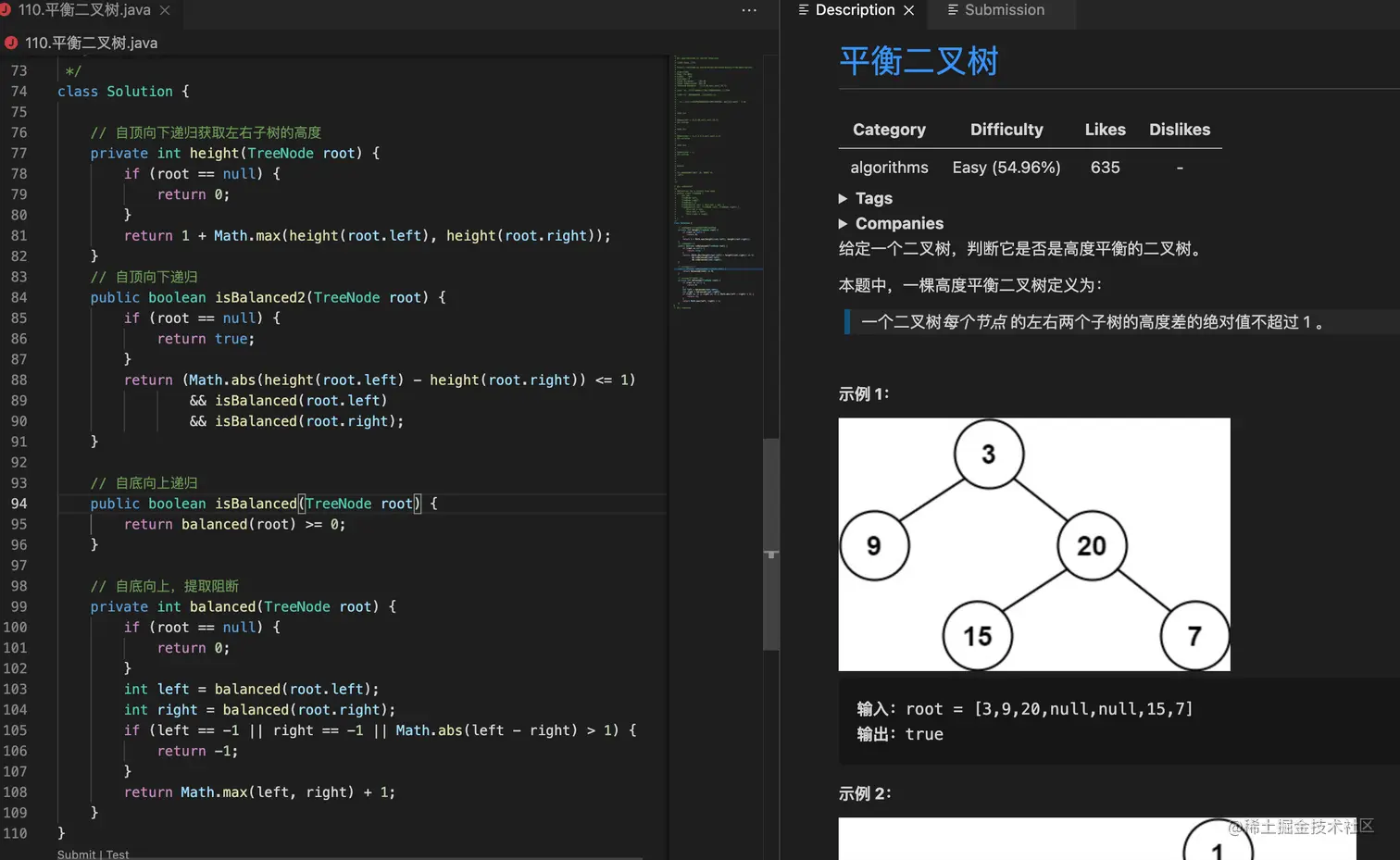Expand the Tags section
1400x860 pixels.
pos(865,198)
